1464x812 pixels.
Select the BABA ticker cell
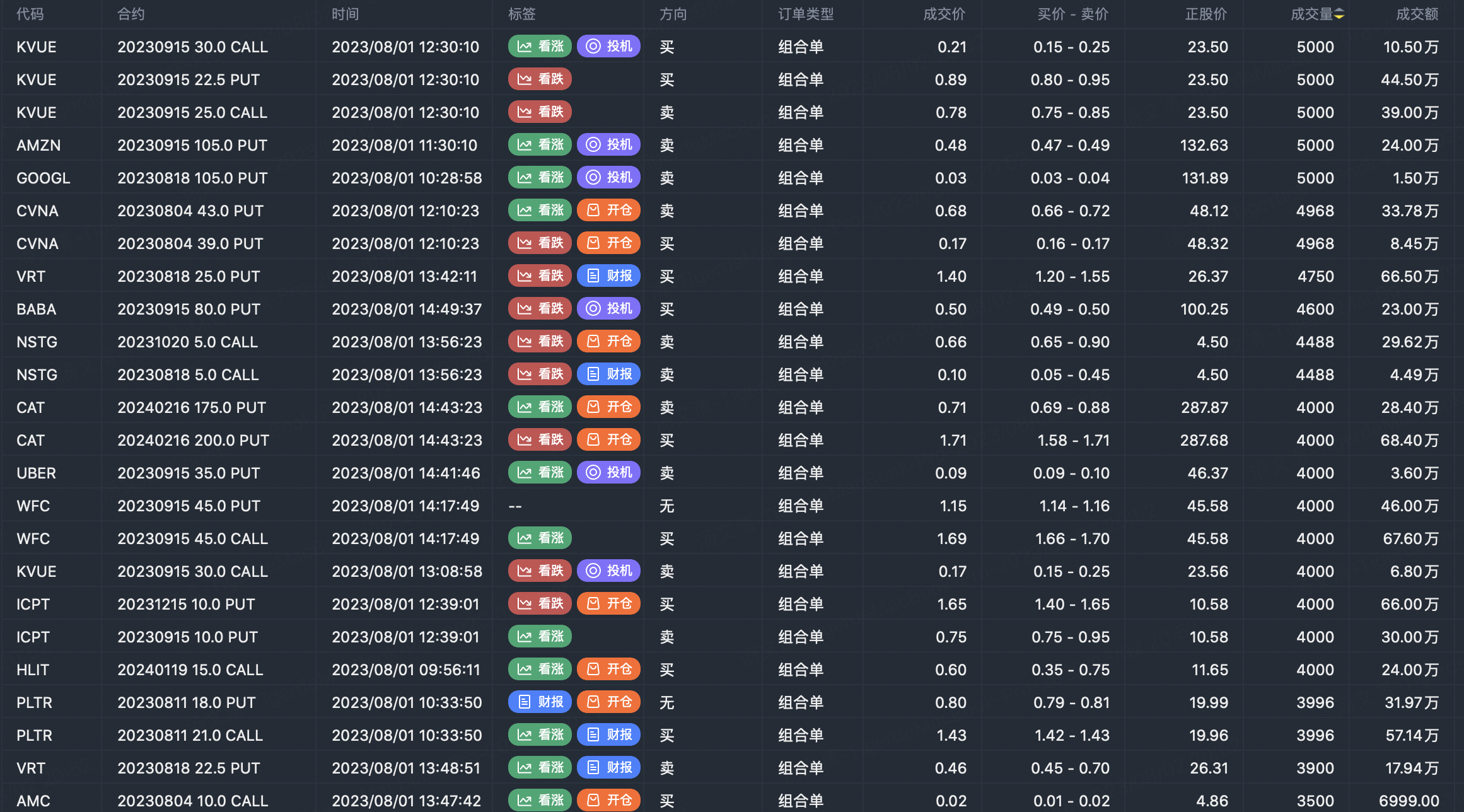click(37, 309)
